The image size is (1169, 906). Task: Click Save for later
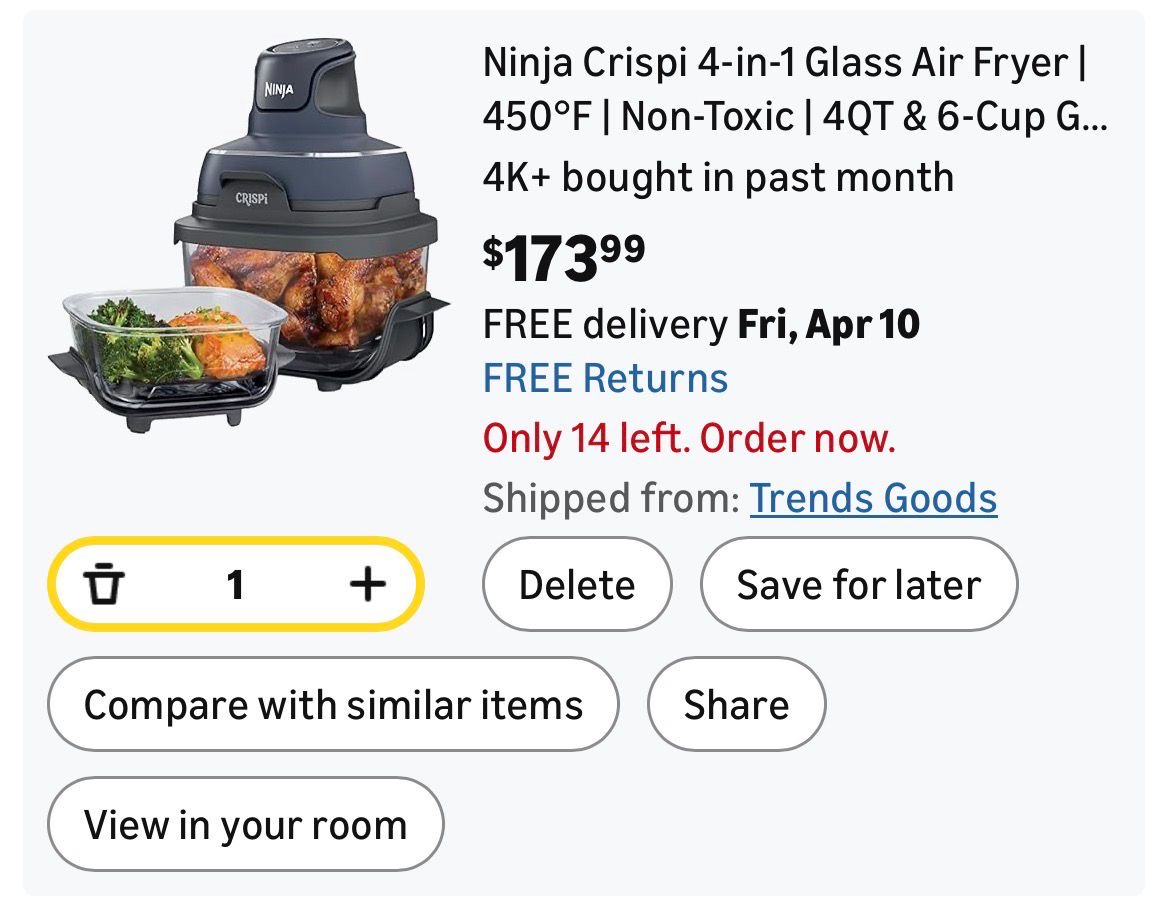coord(858,584)
